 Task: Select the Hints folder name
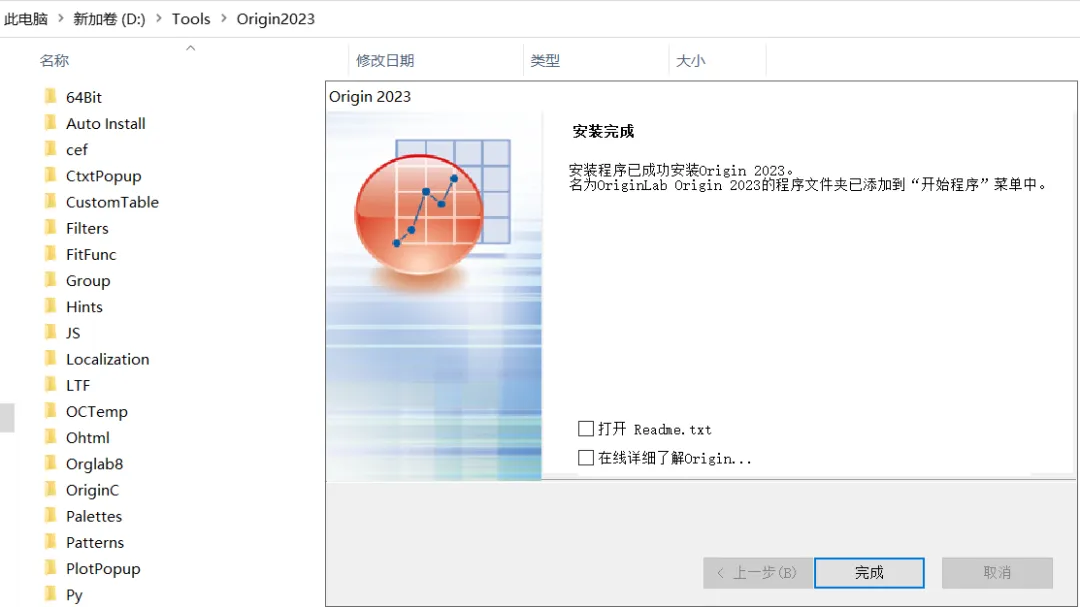[x=84, y=307]
